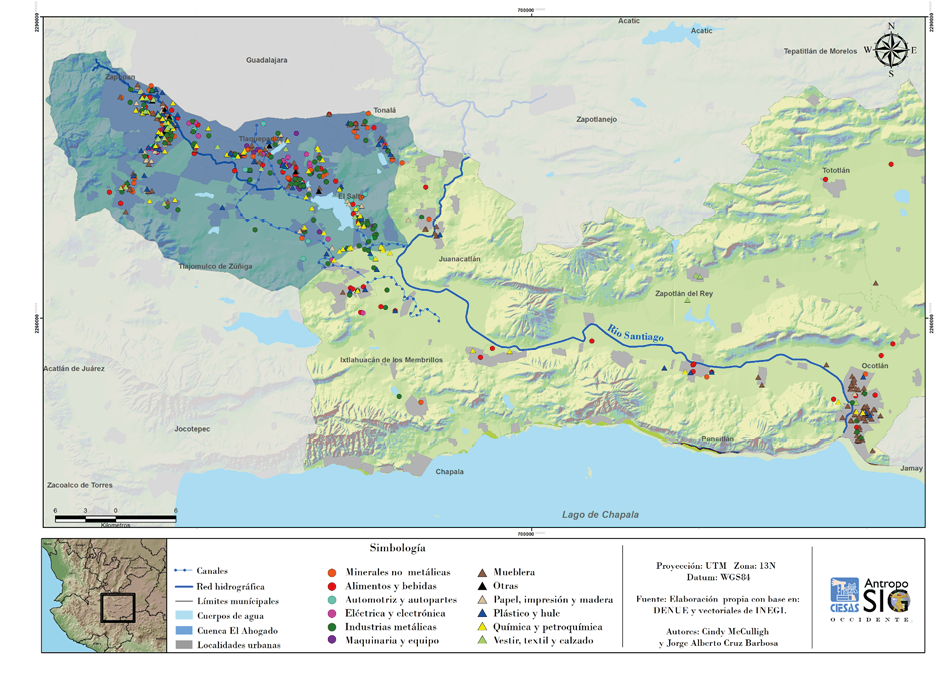Click the dark green Industrias metálicas circle

tap(332, 626)
